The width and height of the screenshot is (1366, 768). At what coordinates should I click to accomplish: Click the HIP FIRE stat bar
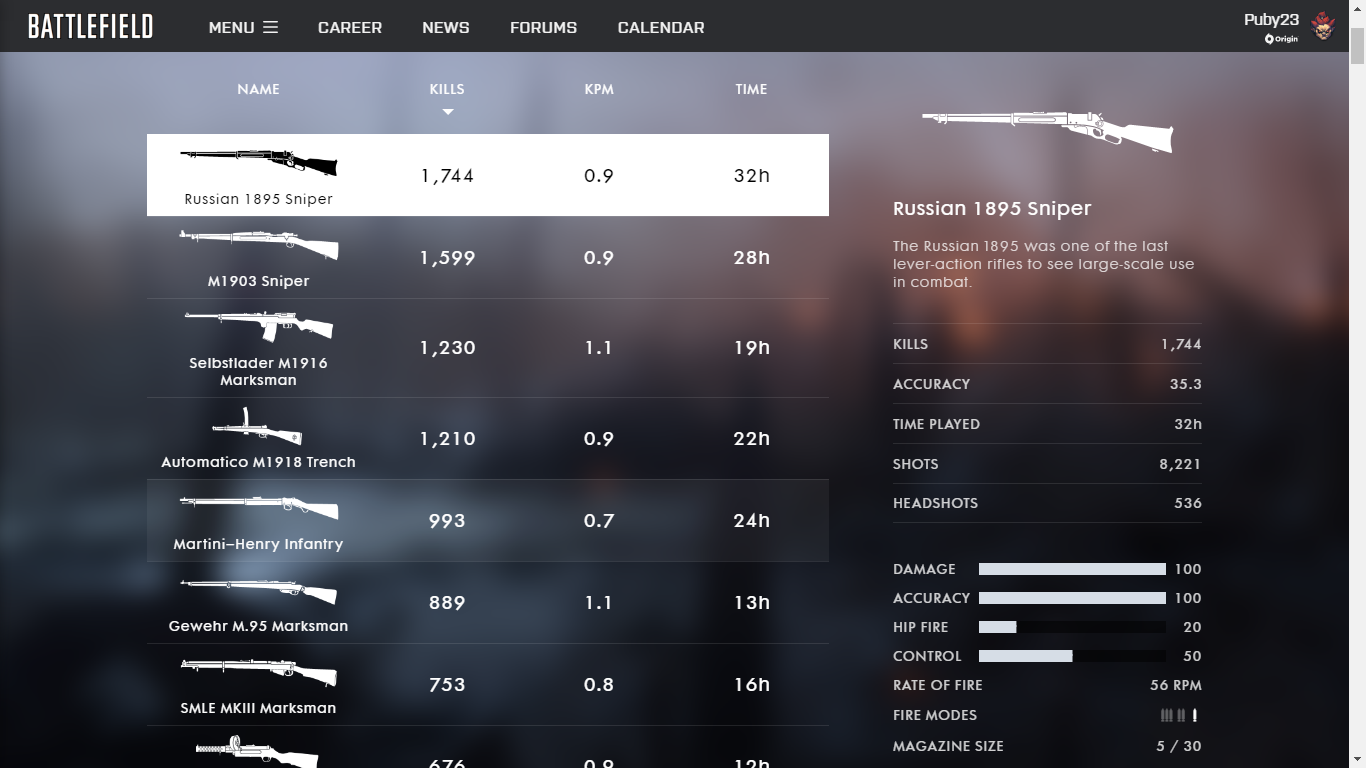[x=1072, y=627]
